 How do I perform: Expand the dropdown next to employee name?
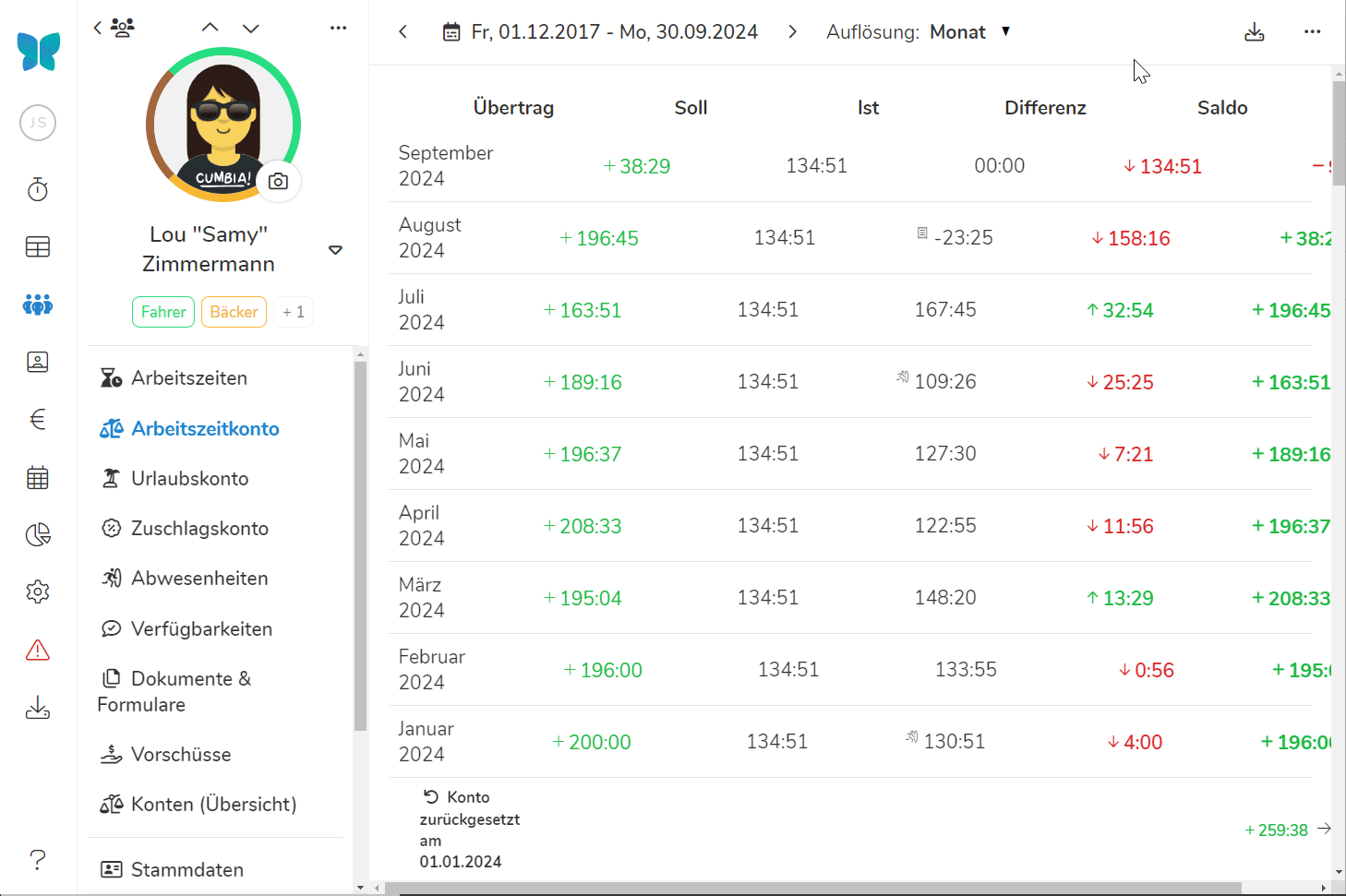[x=335, y=250]
